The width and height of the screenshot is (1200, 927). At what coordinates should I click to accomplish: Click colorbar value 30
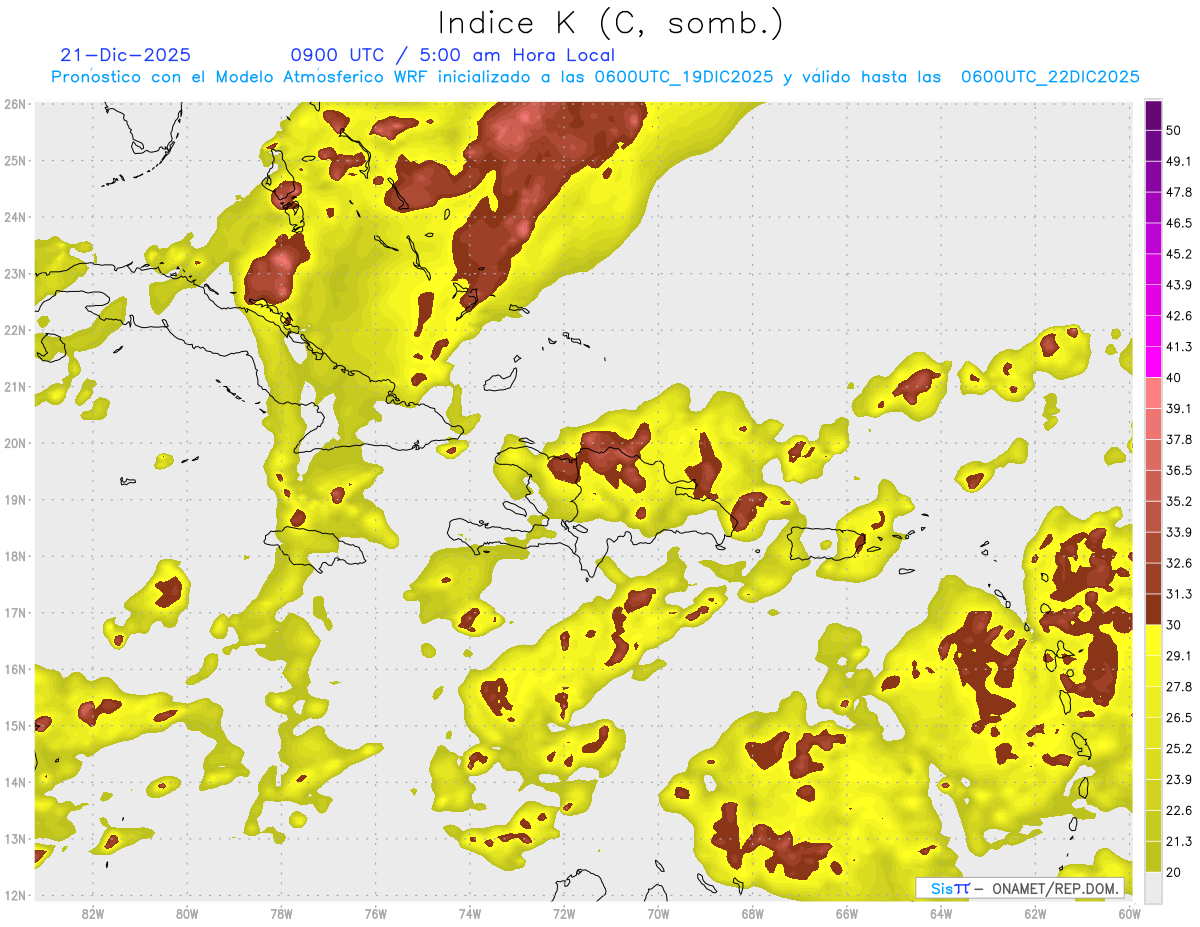(x=1173, y=625)
